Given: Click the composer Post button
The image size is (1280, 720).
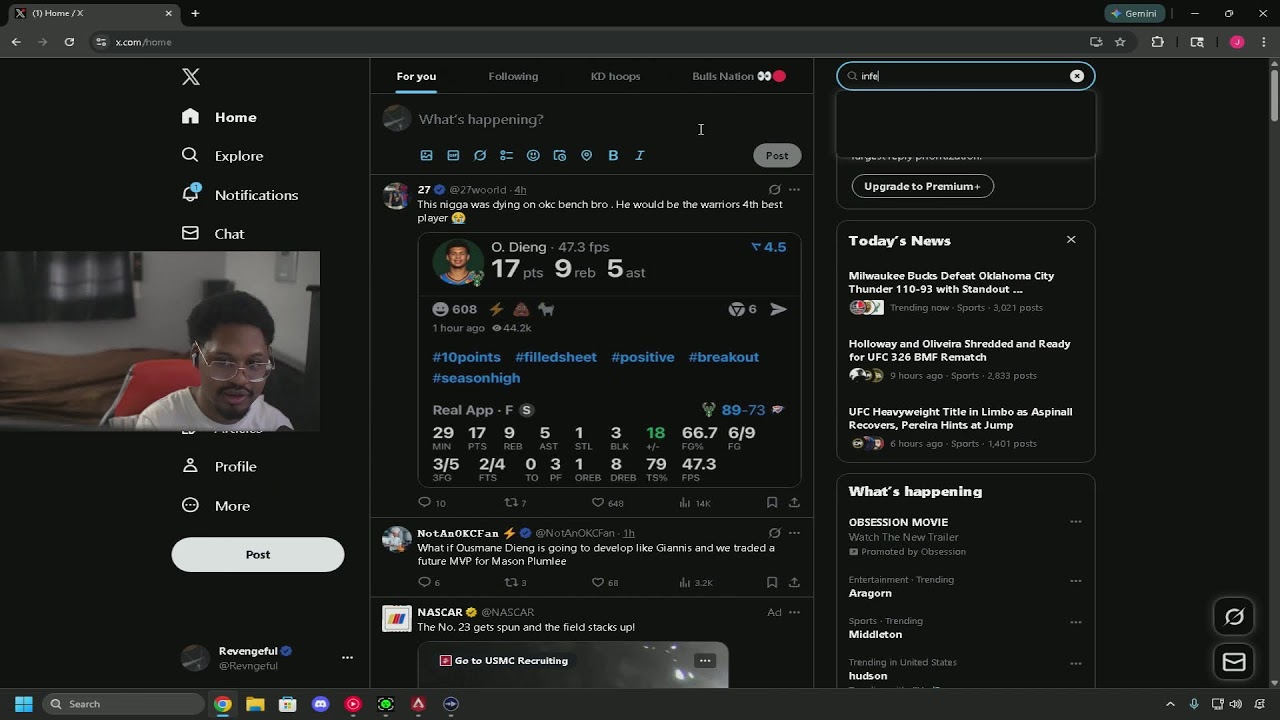Looking at the screenshot, I should click(777, 155).
